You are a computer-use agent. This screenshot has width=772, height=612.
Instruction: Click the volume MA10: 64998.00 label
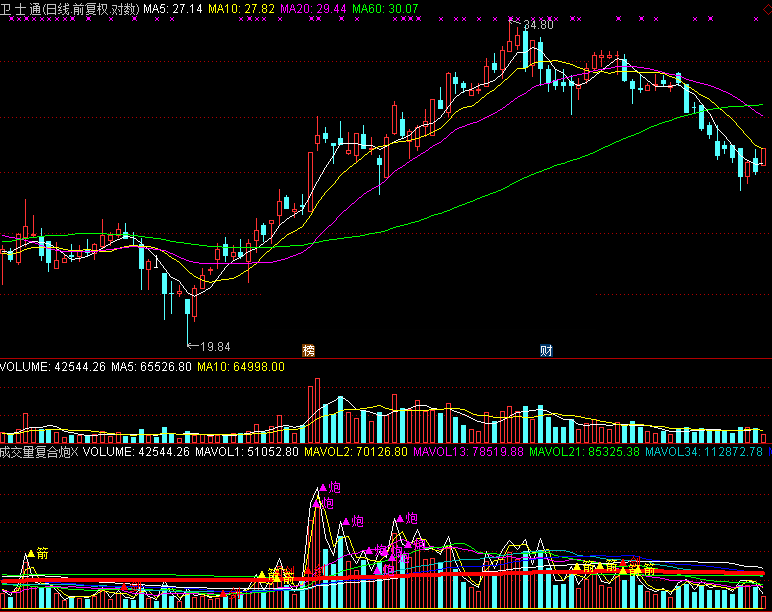tap(241, 367)
